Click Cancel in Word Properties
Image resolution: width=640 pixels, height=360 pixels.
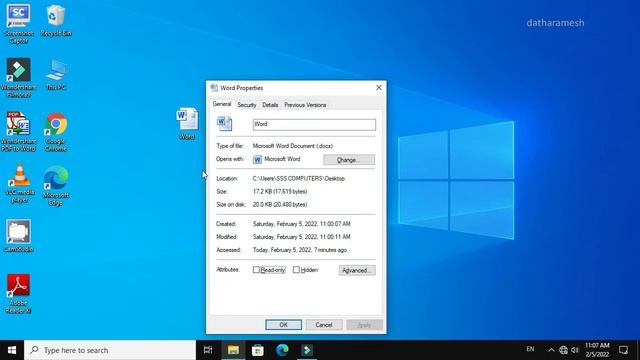[x=324, y=325]
